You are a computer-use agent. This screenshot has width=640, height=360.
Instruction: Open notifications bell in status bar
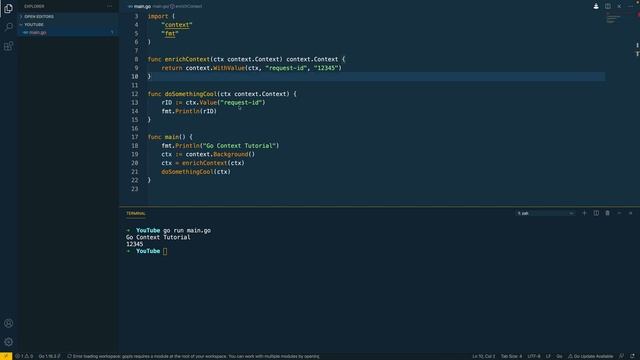[632, 356]
